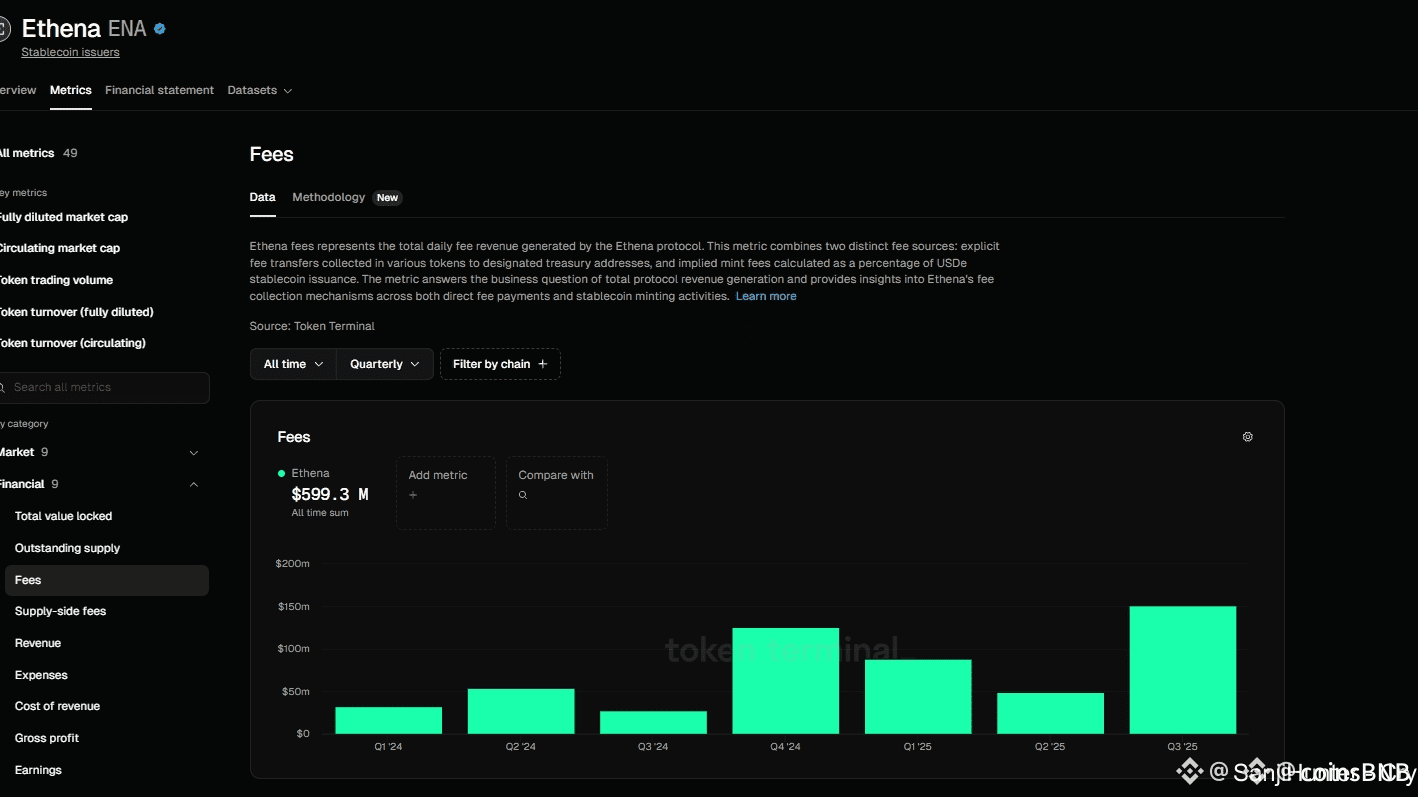Select the Revenue metric

pyautogui.click(x=38, y=643)
